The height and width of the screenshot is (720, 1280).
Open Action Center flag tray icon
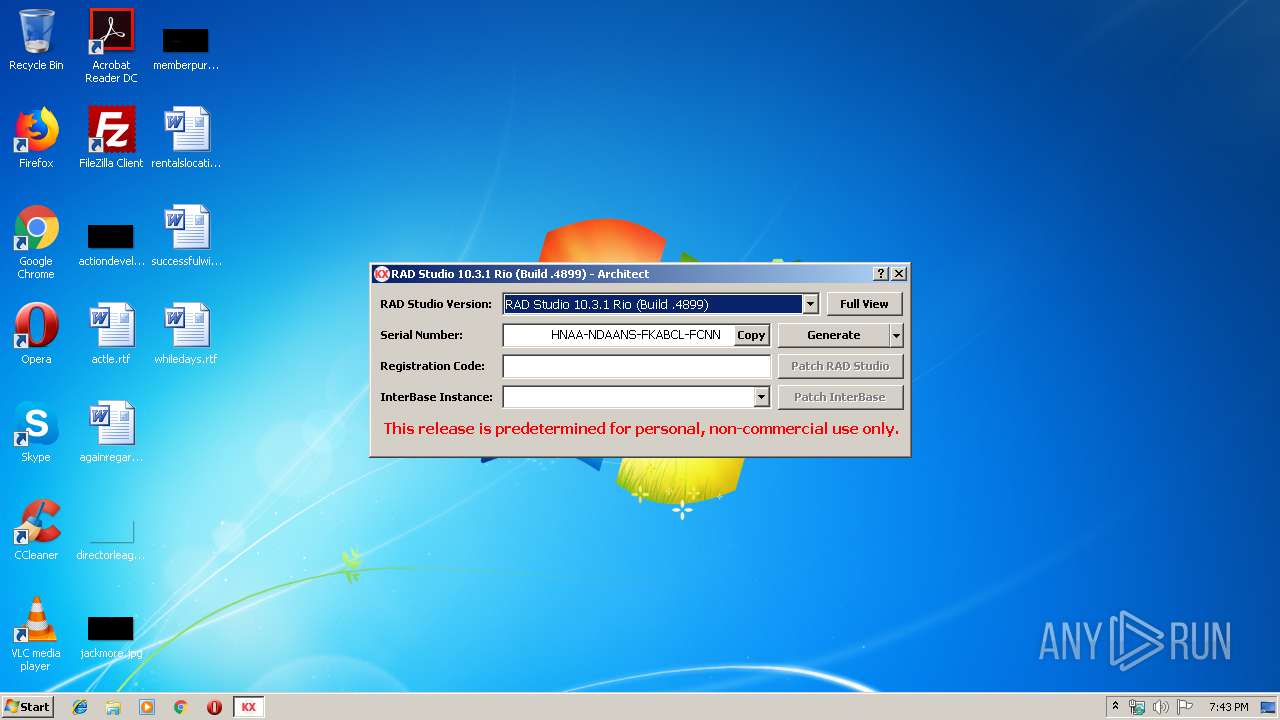tap(1184, 707)
